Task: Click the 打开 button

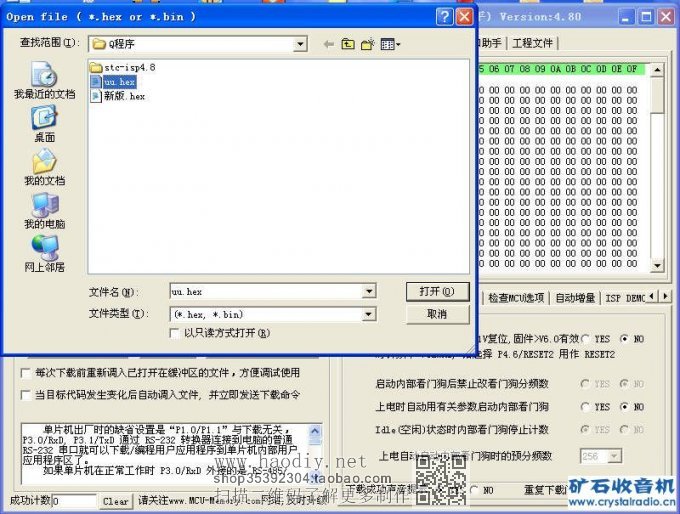Action: click(x=437, y=292)
